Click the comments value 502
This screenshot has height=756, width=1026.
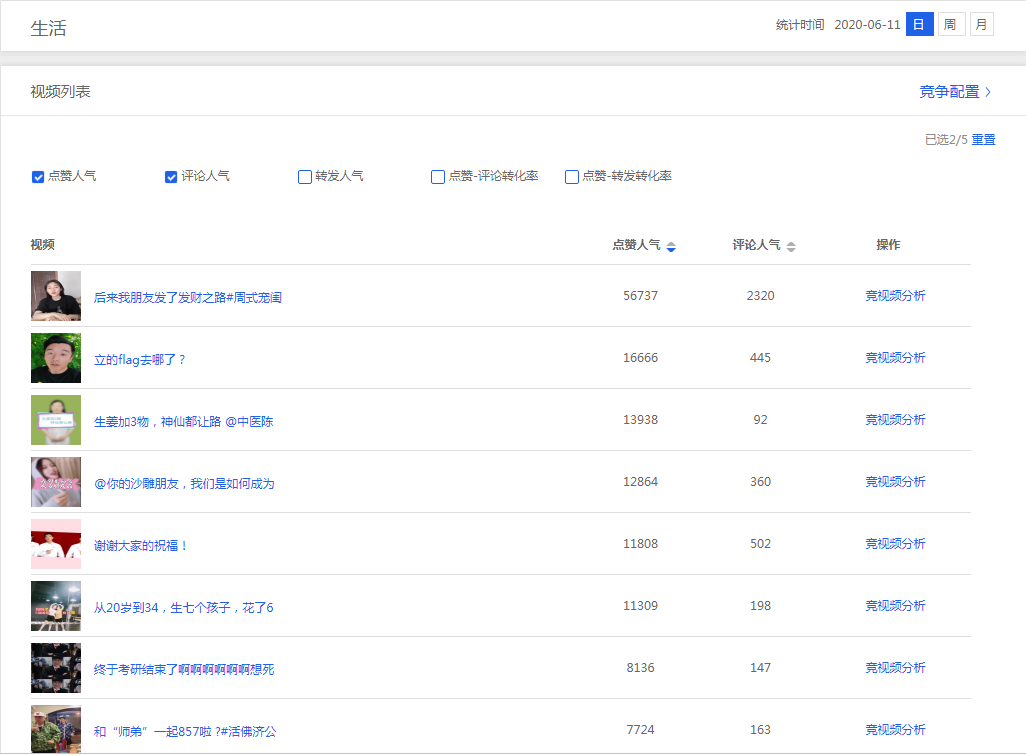click(760, 544)
